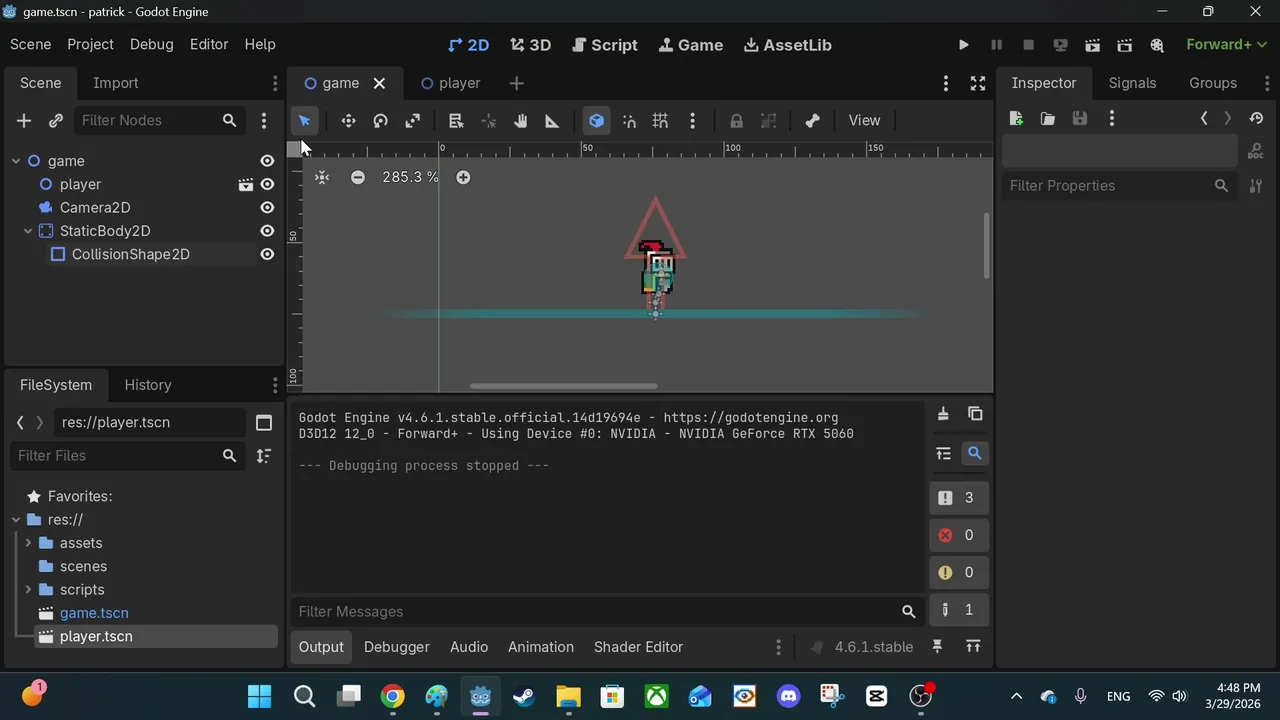Toggle visibility of player node
1280x720 pixels.
267,184
